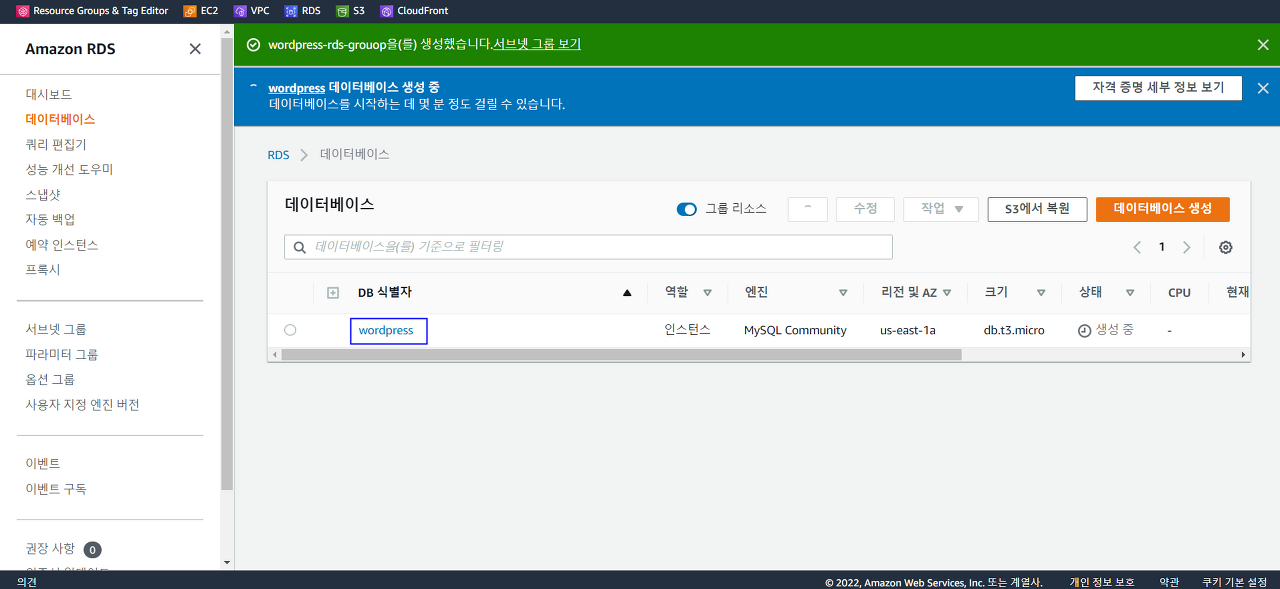Viewport: 1280px width, 589px height.
Task: Open 스냅샷 in sidebar
Action: (43, 194)
